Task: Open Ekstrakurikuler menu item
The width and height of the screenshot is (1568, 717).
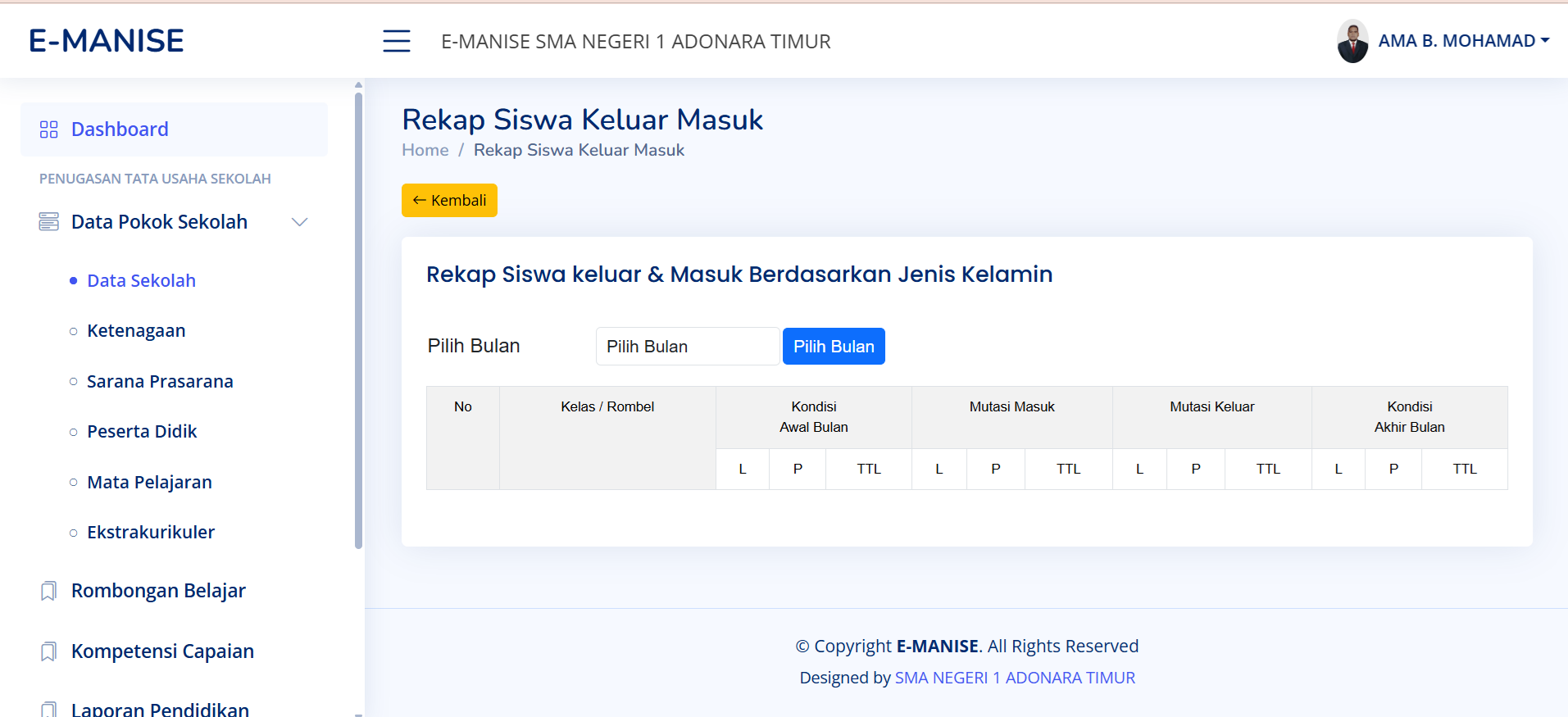Action: pos(151,533)
